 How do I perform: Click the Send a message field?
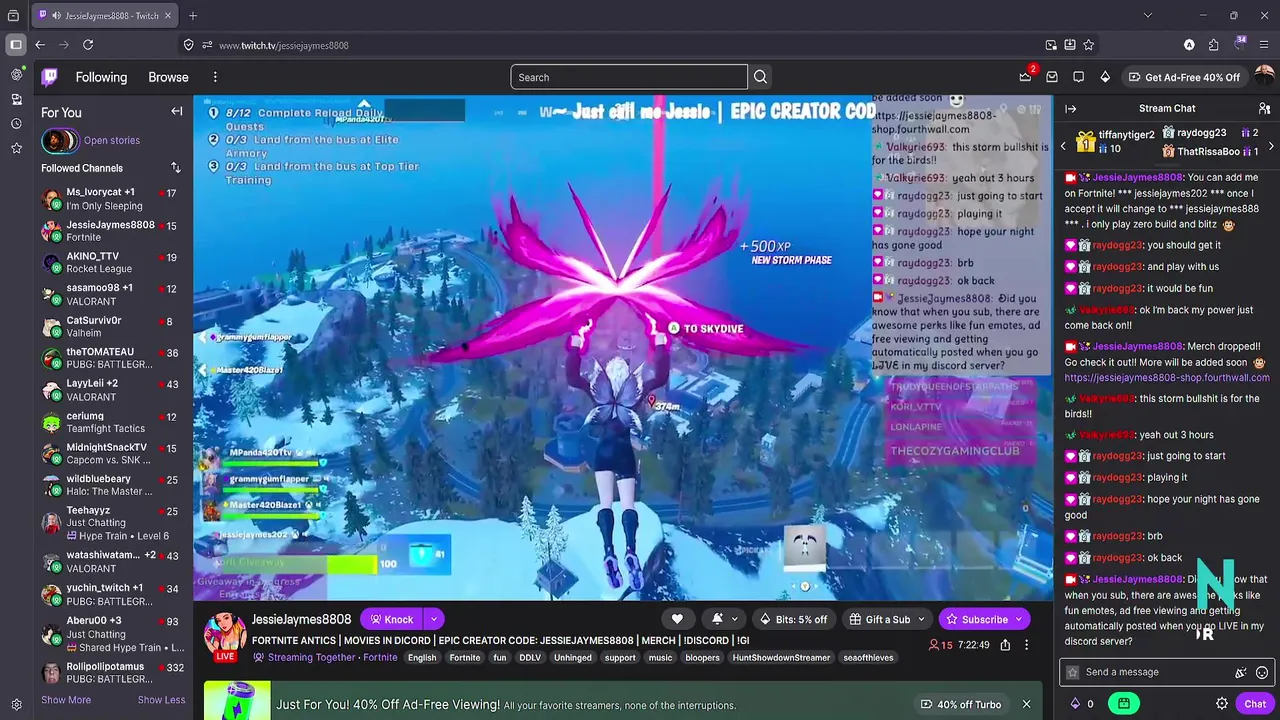click(1155, 673)
